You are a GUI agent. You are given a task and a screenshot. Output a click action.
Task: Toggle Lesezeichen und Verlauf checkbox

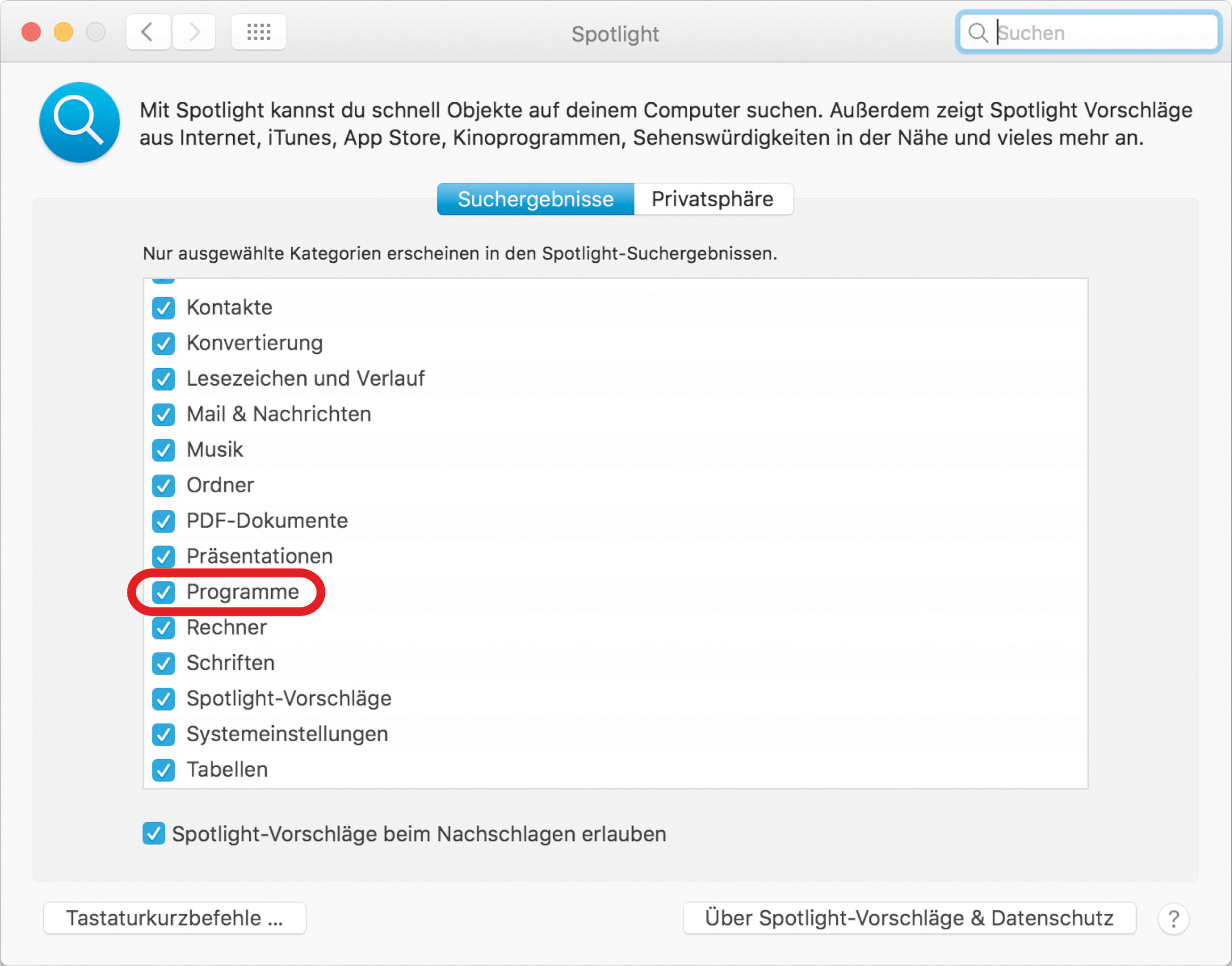pos(164,379)
